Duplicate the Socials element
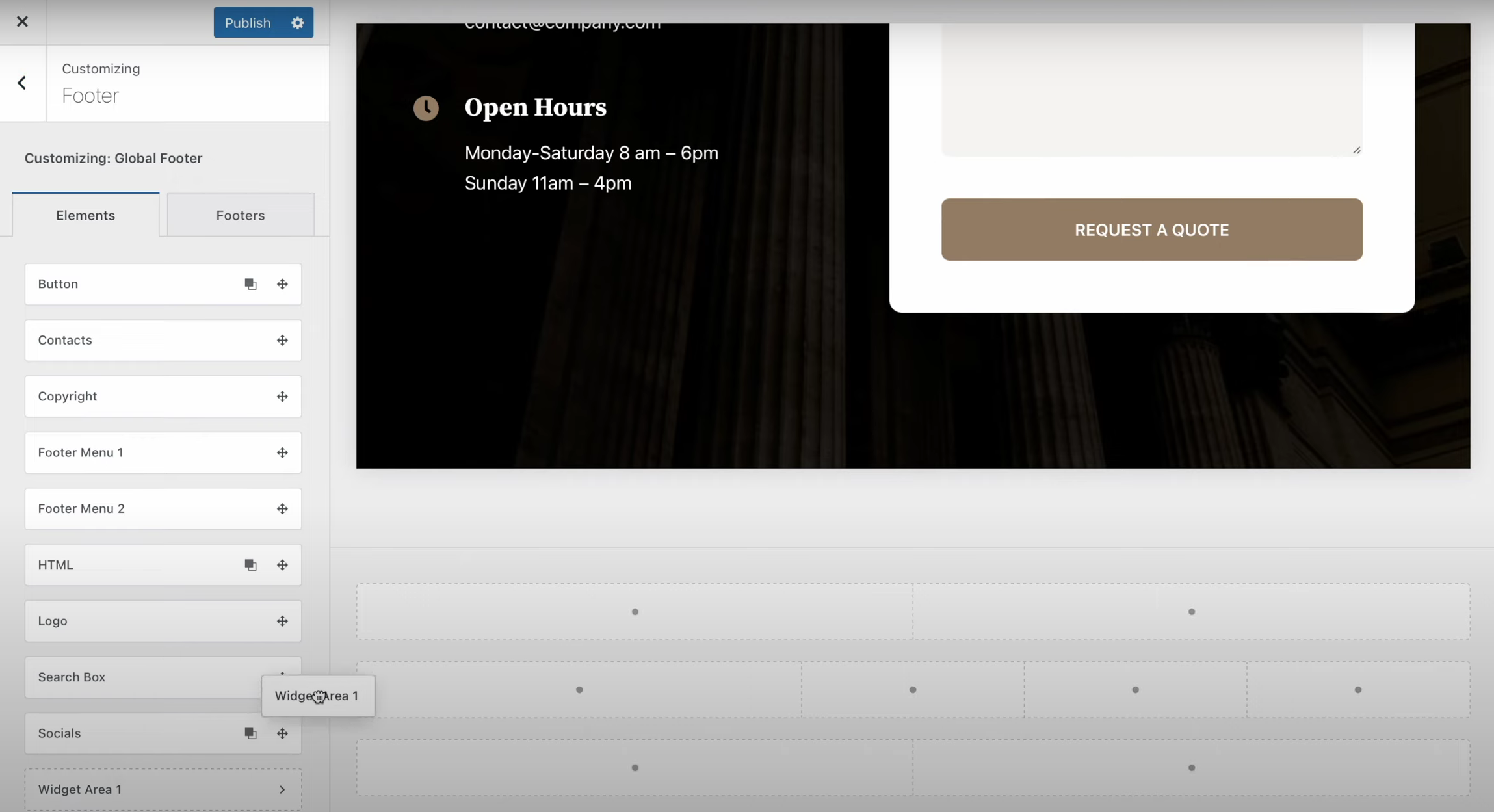Screen dimensions: 1494x812 [250, 733]
